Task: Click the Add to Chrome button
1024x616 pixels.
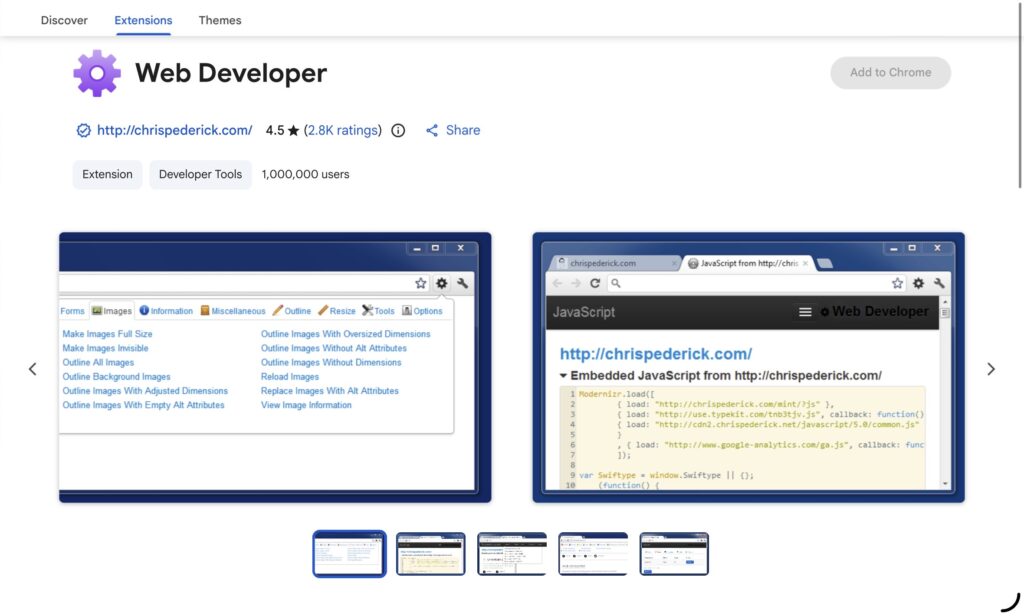Action: 890,73
